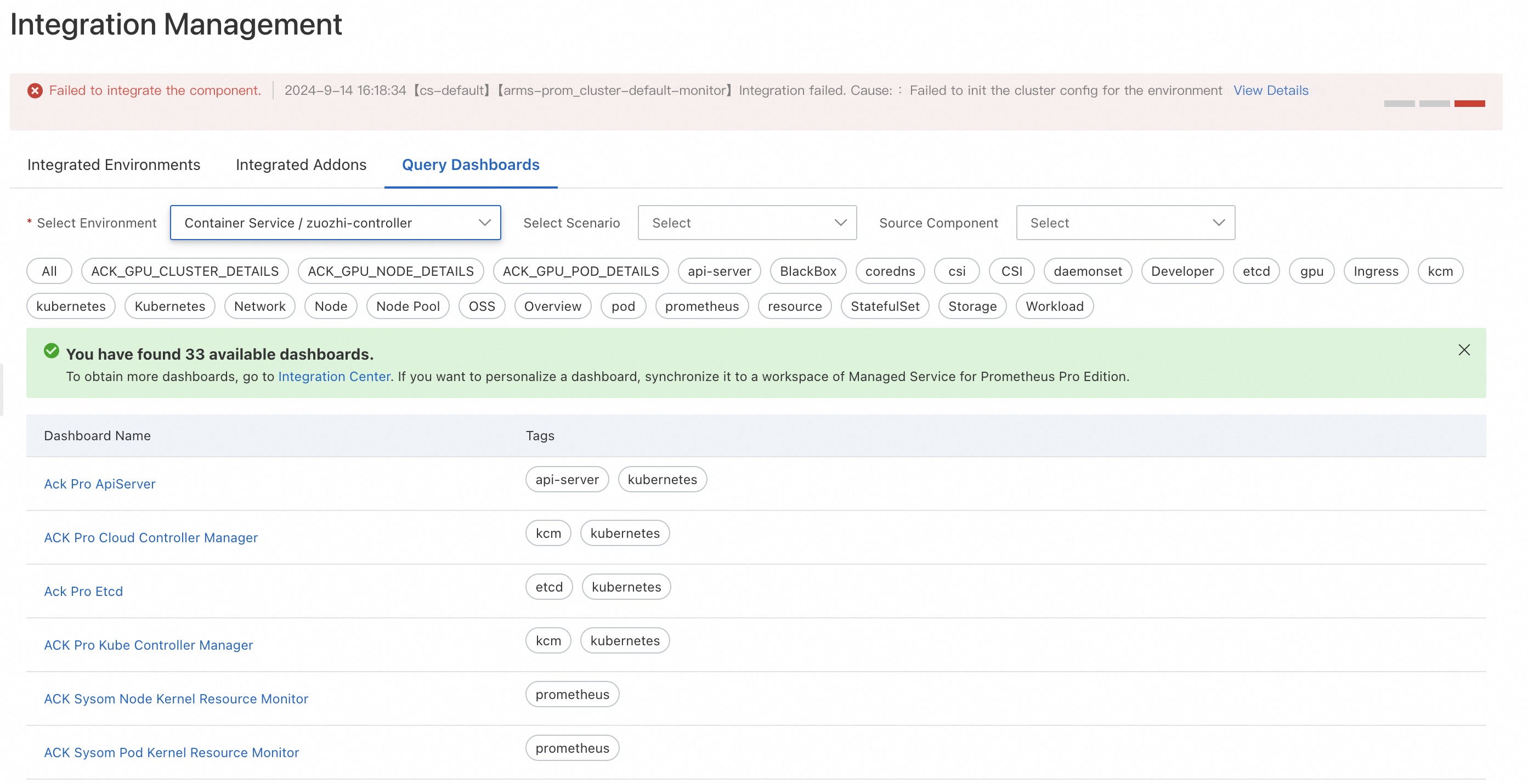Click the first gray carousel indicator
The image size is (1528, 784).
tap(1399, 104)
